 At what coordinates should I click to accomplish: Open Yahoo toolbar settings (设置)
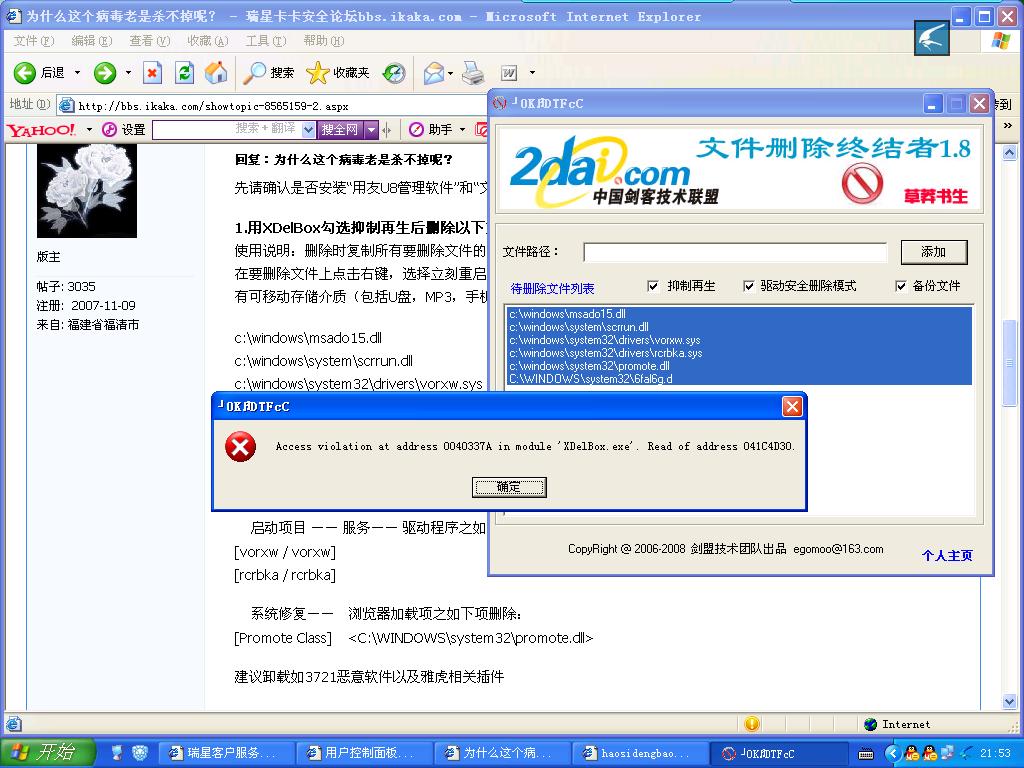pos(123,129)
